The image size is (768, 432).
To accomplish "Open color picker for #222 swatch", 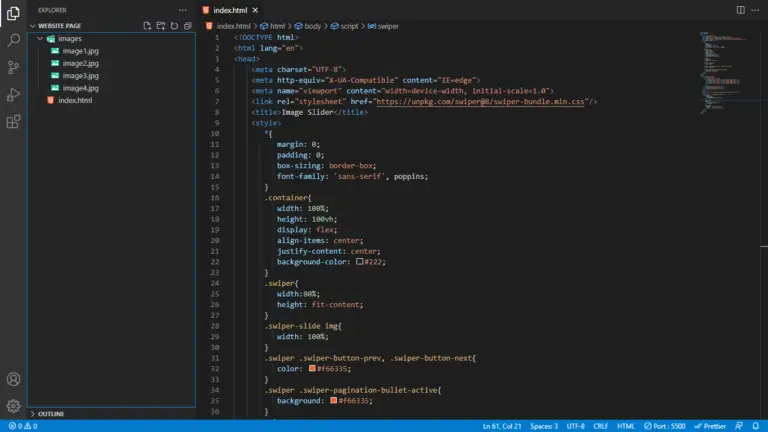I will click(360, 262).
